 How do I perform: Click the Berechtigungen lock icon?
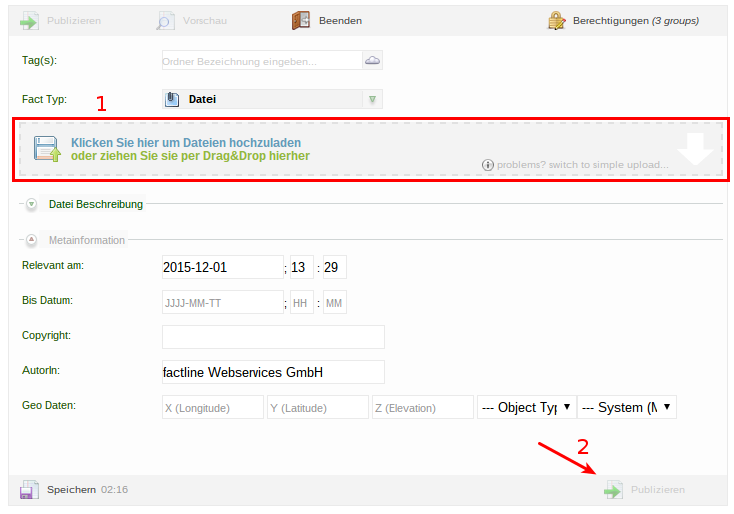pos(557,20)
